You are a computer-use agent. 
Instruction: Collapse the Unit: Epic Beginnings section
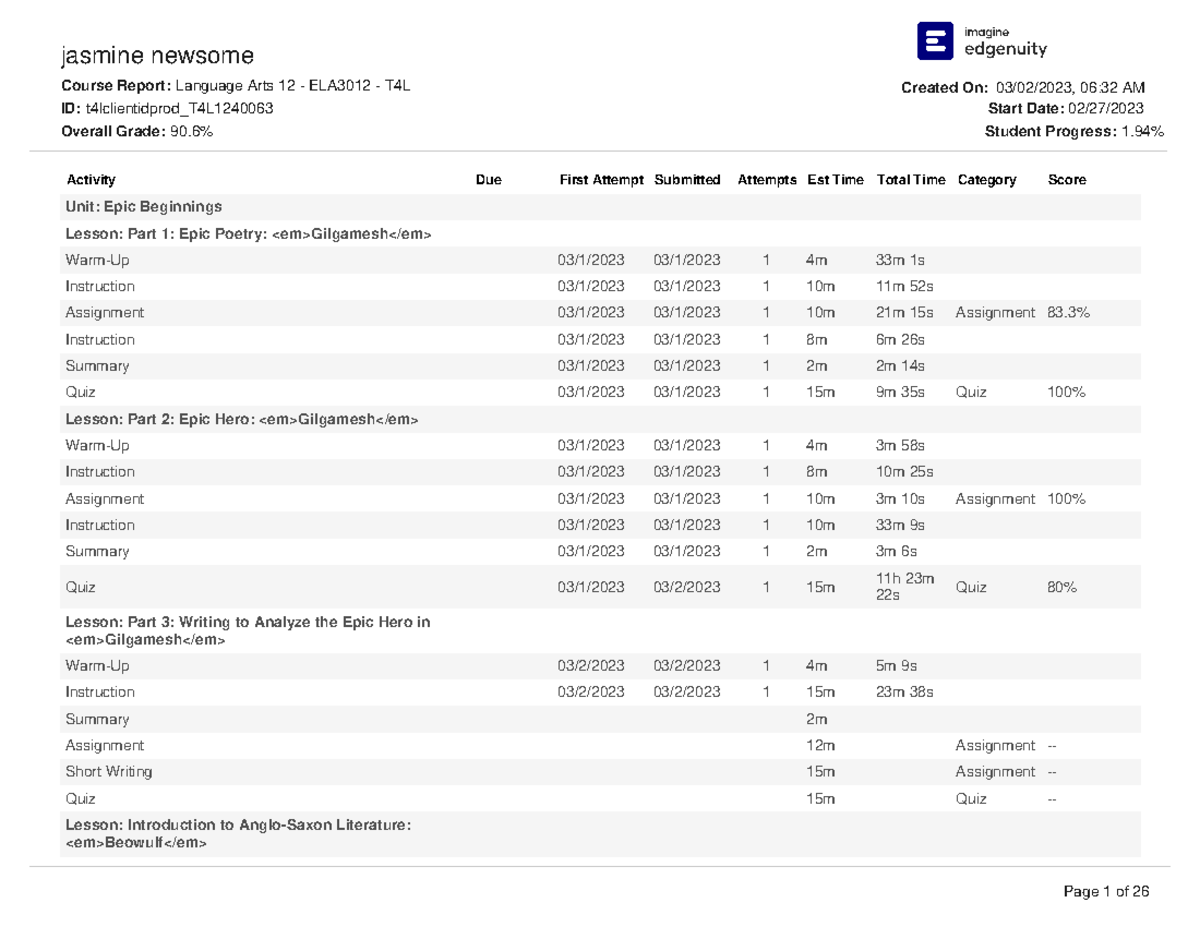(143, 207)
